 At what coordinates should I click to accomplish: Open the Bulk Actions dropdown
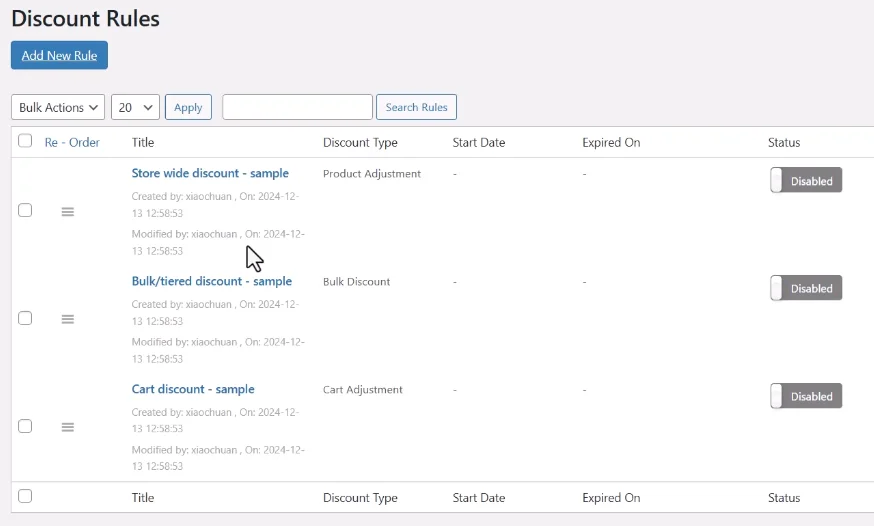(58, 107)
